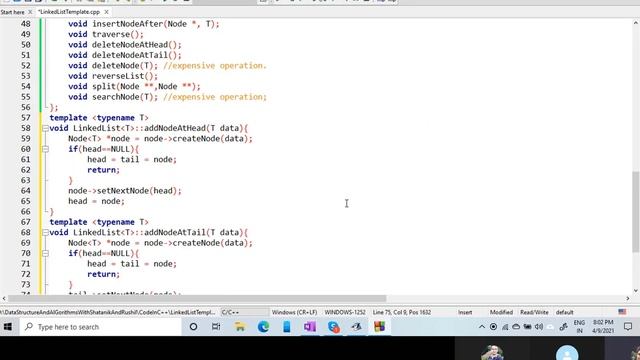Open Skype from the taskbar
The height and width of the screenshot is (360, 640).
(333, 327)
